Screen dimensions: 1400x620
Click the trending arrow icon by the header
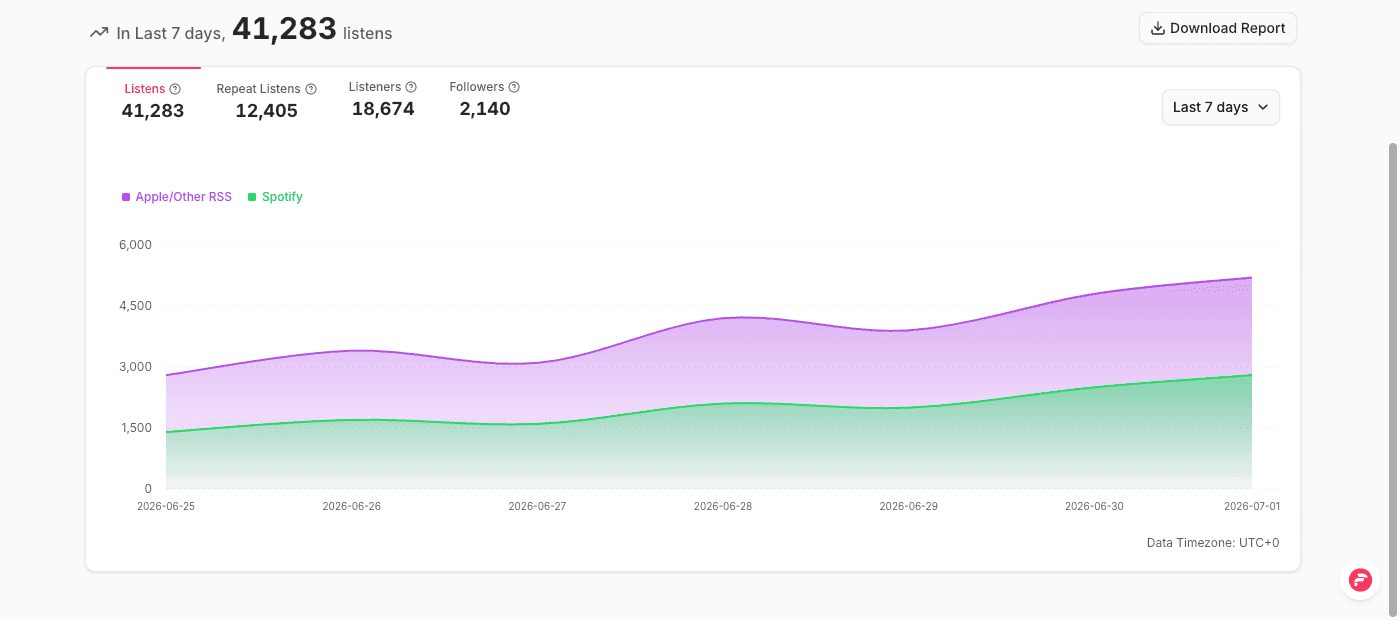[98, 33]
